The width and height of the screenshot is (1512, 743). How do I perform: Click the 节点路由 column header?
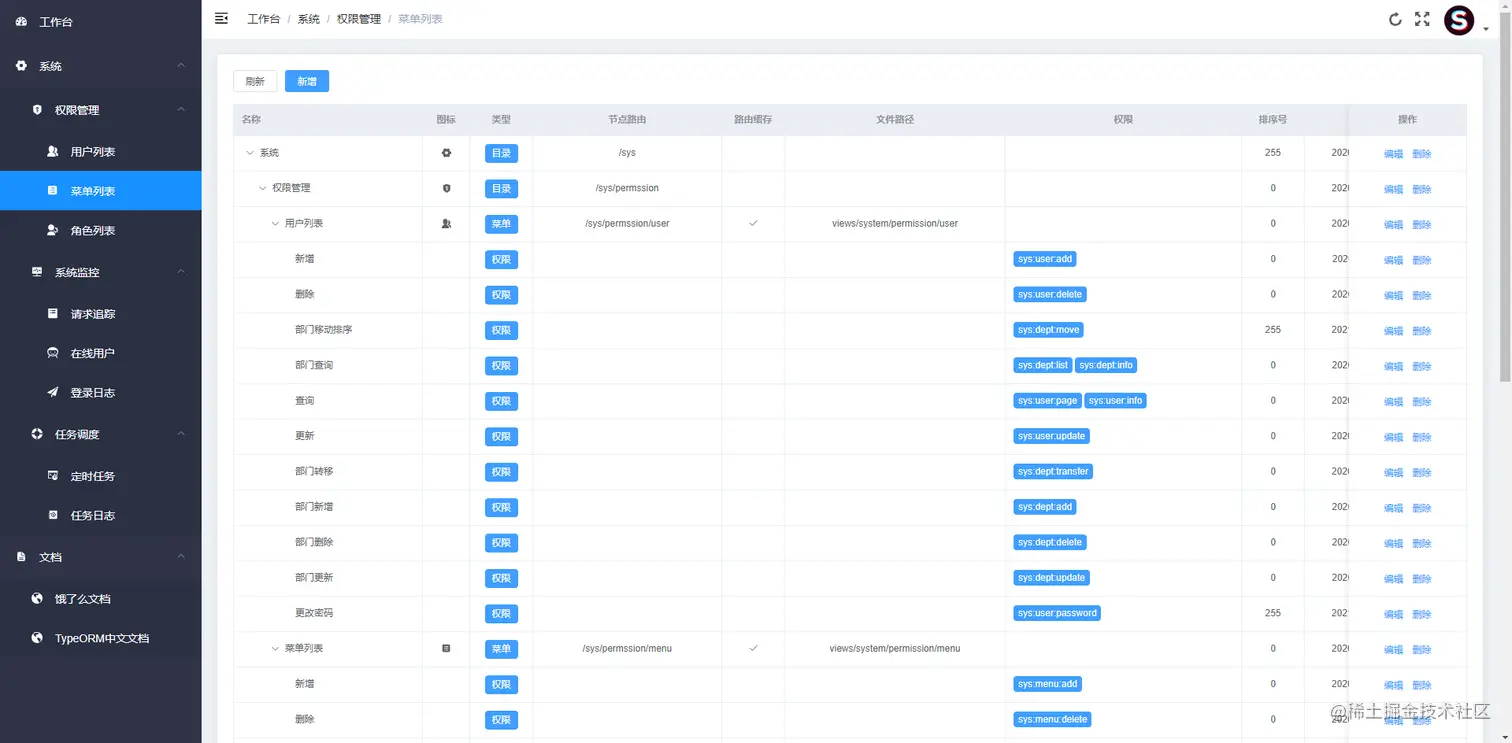point(627,119)
